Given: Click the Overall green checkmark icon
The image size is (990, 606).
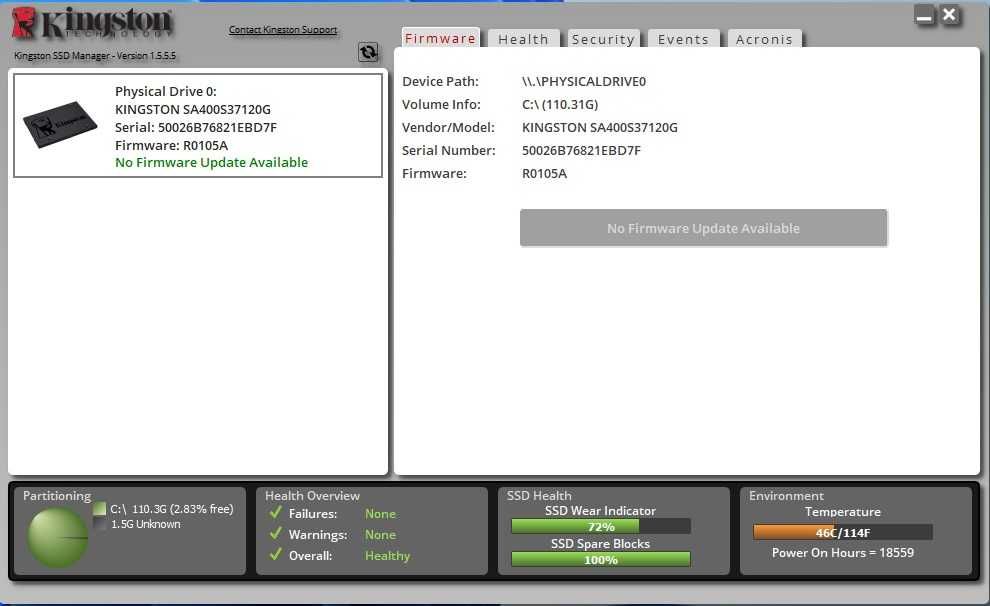Looking at the screenshot, I should [x=275, y=554].
